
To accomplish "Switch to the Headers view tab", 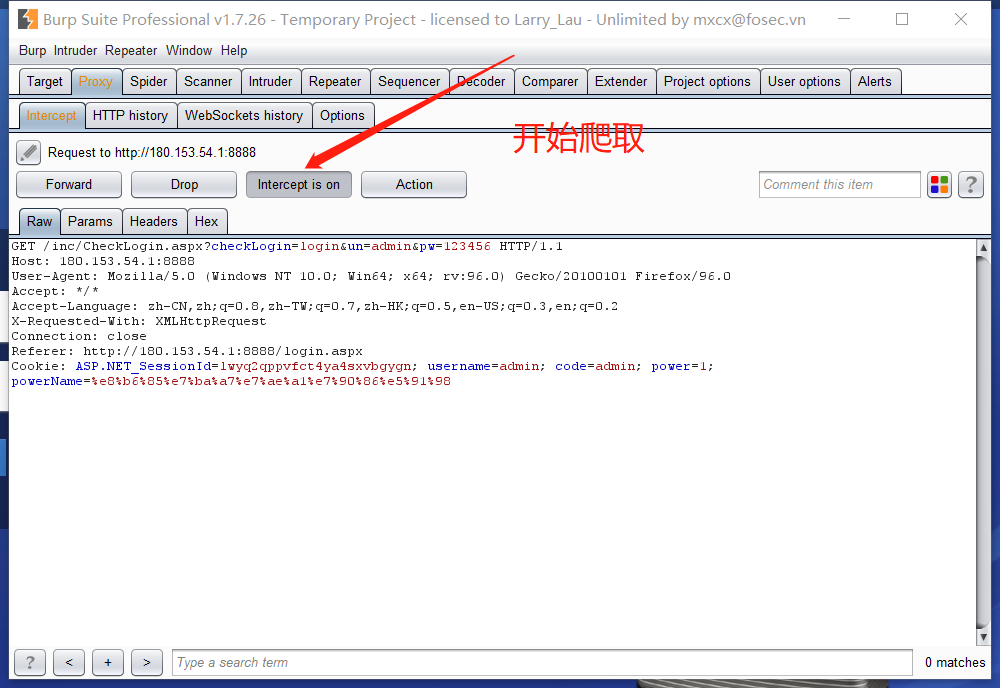I will coord(154,221).
